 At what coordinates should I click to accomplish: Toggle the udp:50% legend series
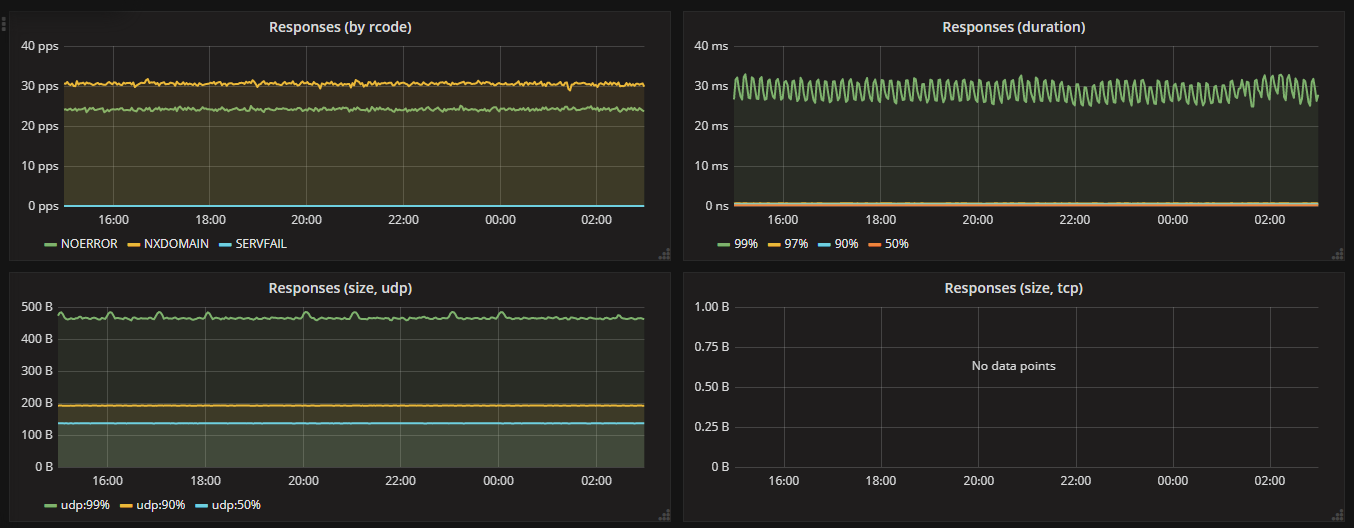(237, 505)
